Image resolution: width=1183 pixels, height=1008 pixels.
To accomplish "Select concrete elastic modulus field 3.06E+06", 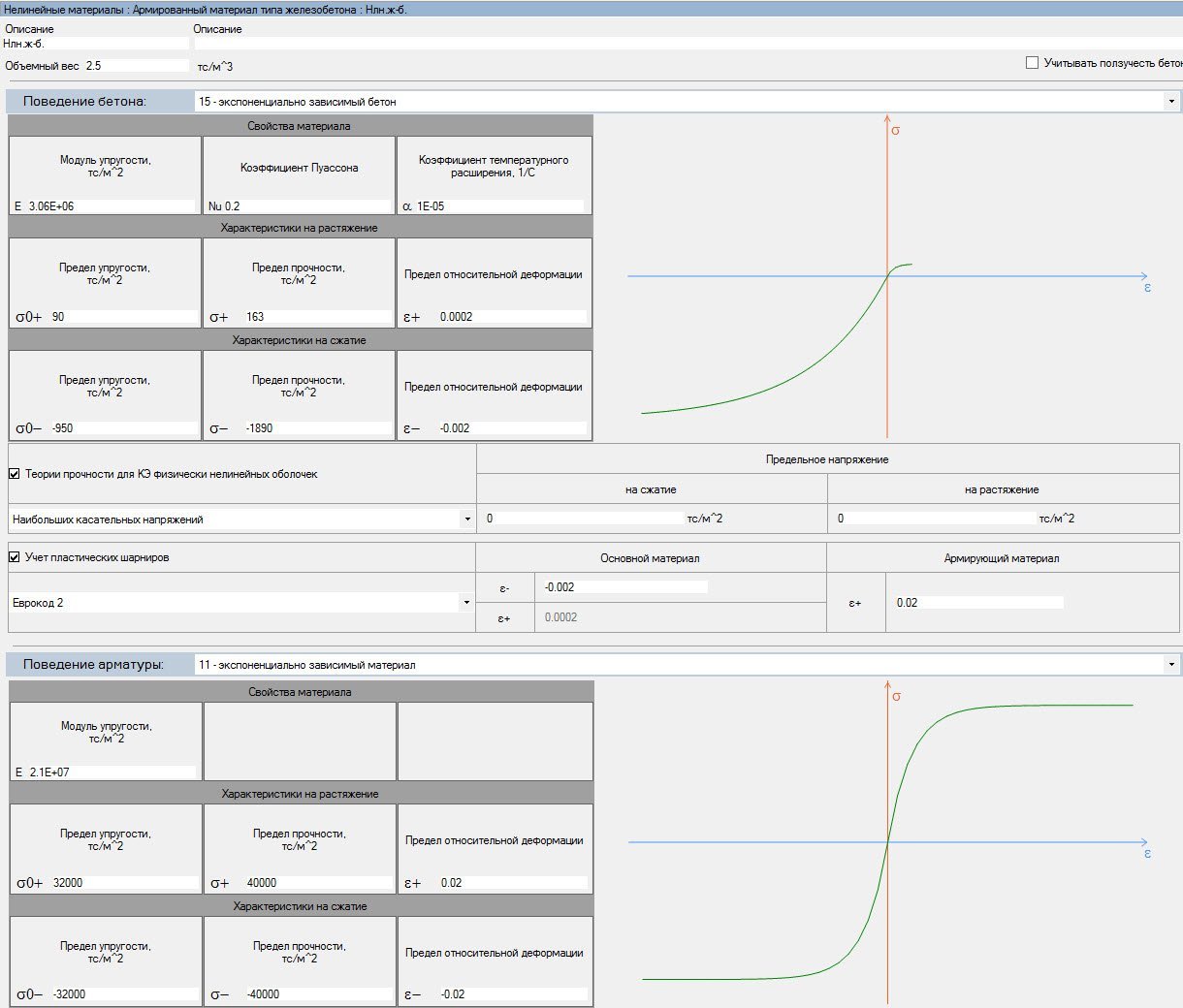I will pyautogui.click(x=111, y=206).
